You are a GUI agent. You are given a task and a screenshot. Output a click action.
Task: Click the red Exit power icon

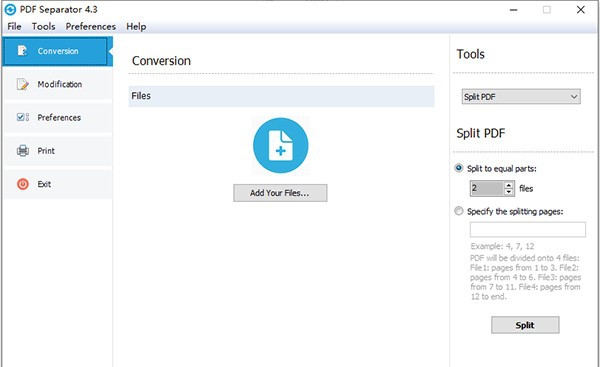click(23, 184)
